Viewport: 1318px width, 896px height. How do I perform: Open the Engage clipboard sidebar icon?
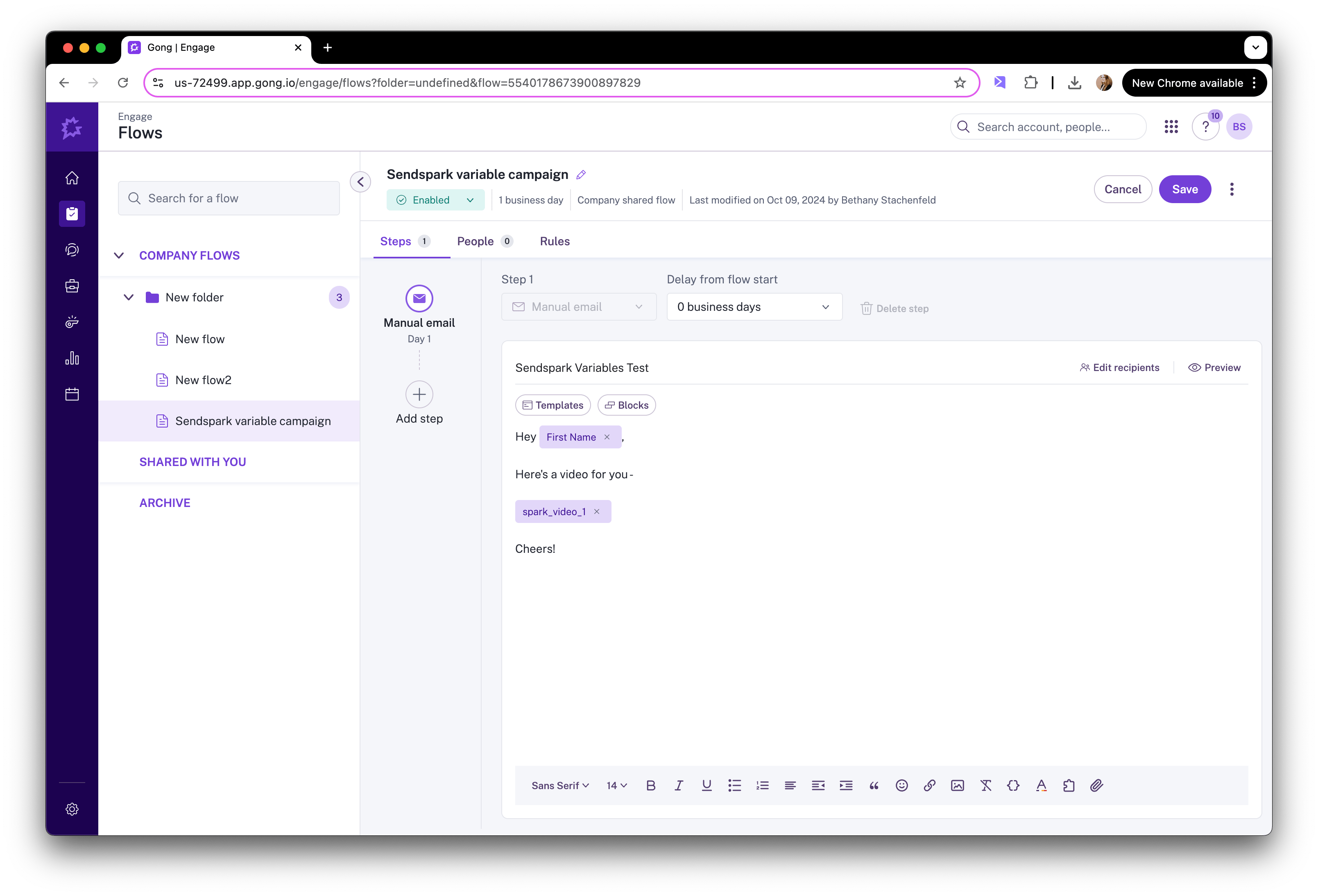click(72, 214)
